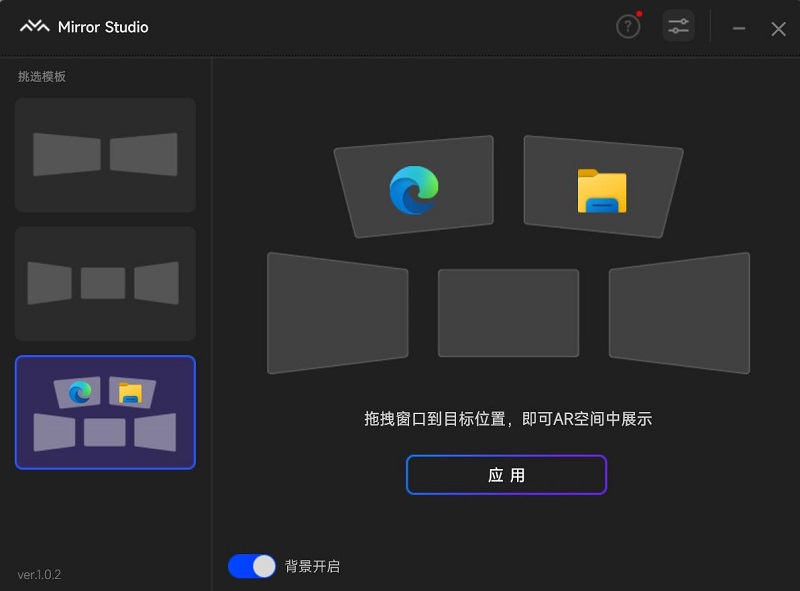Click the 背景开启 label text
800x591 pixels.
pos(312,566)
